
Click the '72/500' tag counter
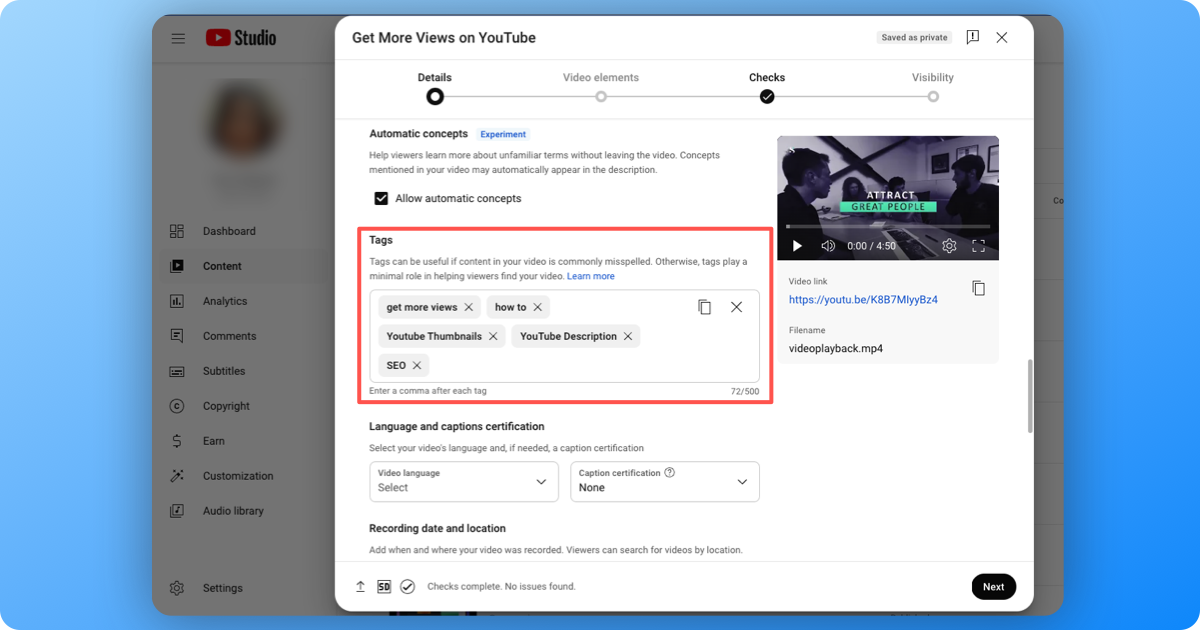click(744, 391)
